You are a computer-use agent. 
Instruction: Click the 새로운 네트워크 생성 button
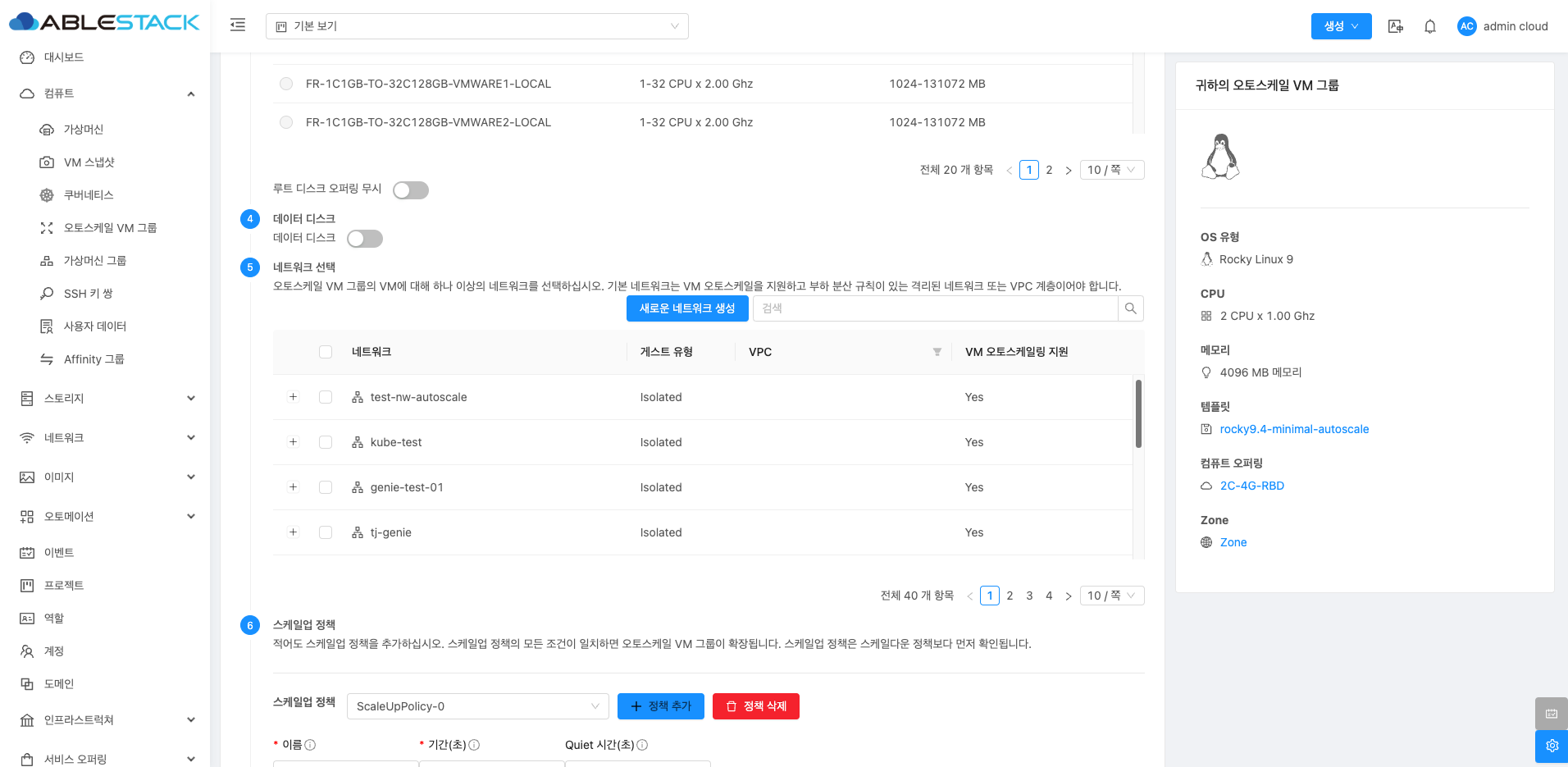pos(686,308)
